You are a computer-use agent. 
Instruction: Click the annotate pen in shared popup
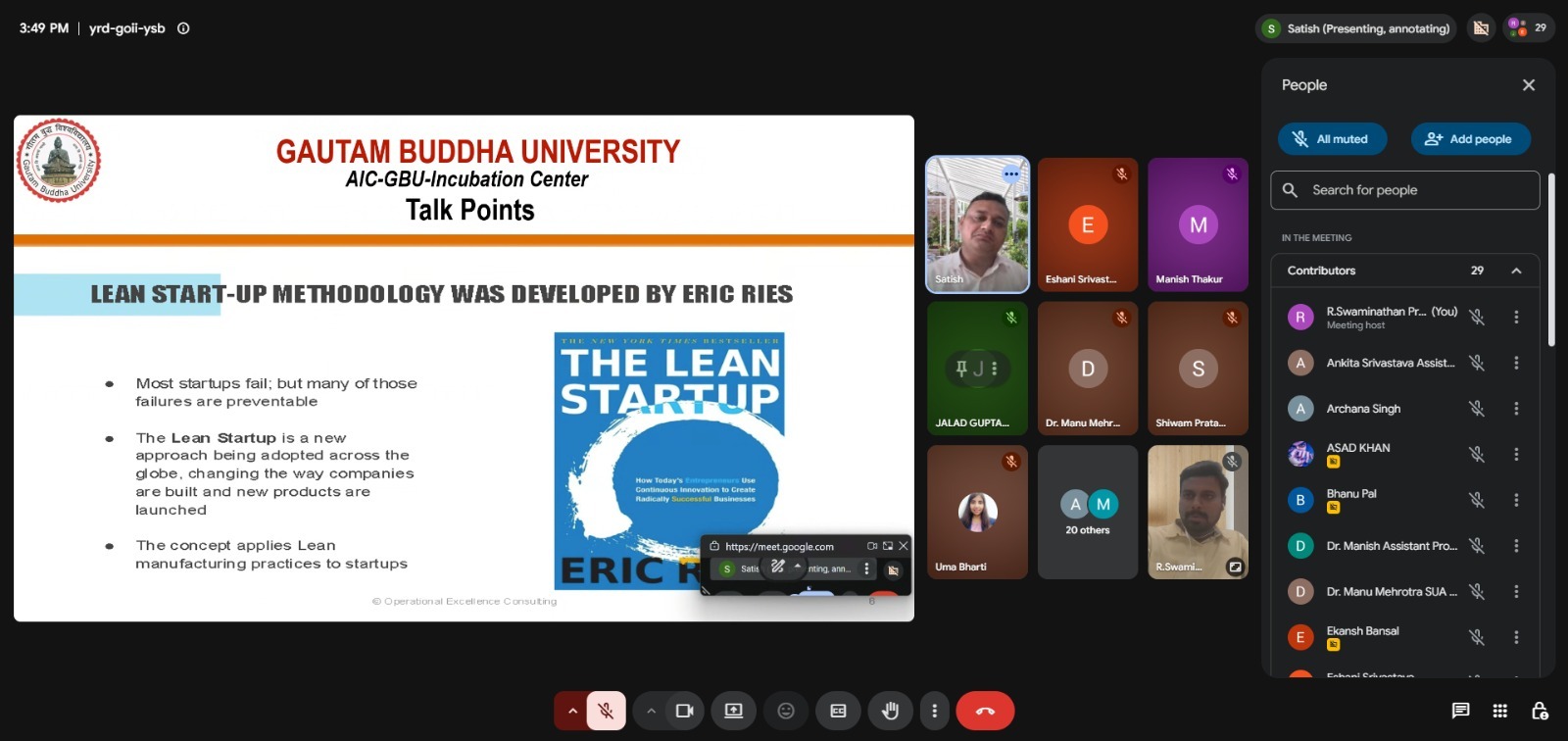point(778,567)
